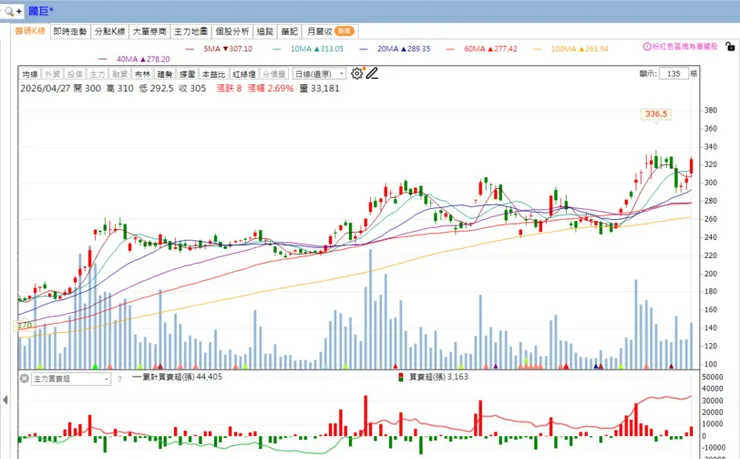Open 主力地圖 tab
Image resolution: width=740 pixels, height=459 pixels.
pos(191,32)
